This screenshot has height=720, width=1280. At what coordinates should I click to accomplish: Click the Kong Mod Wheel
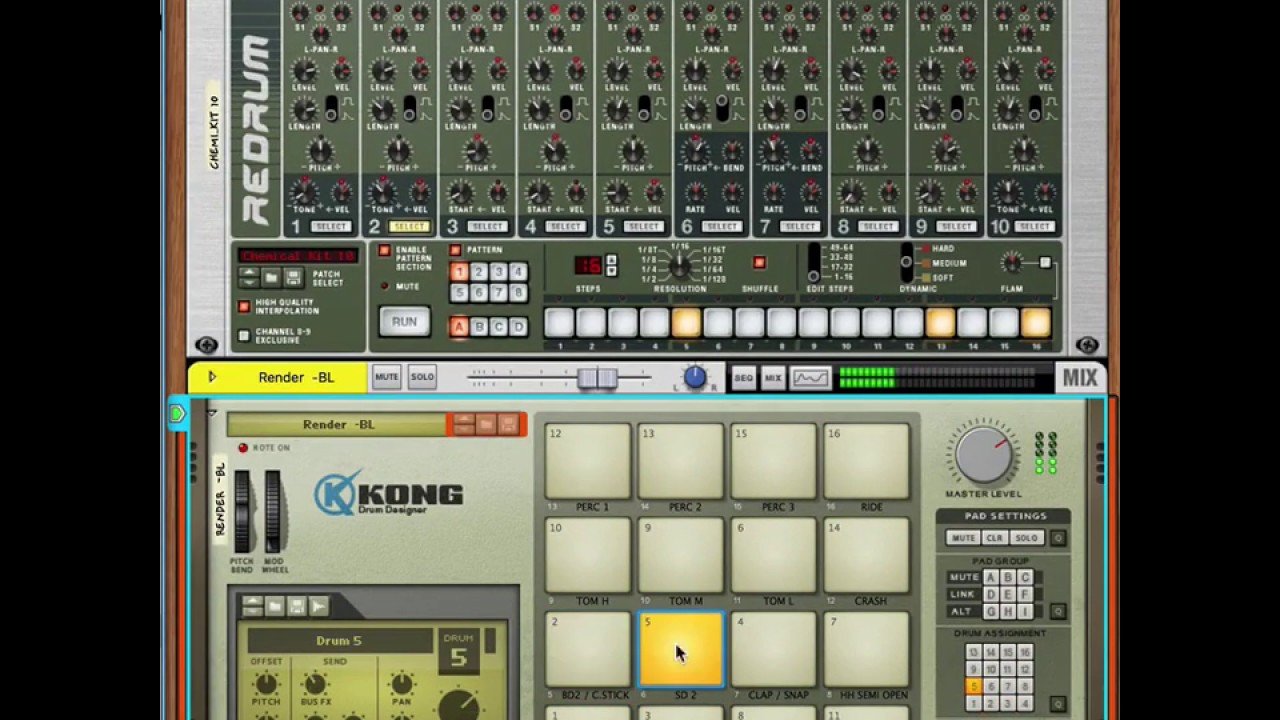274,511
